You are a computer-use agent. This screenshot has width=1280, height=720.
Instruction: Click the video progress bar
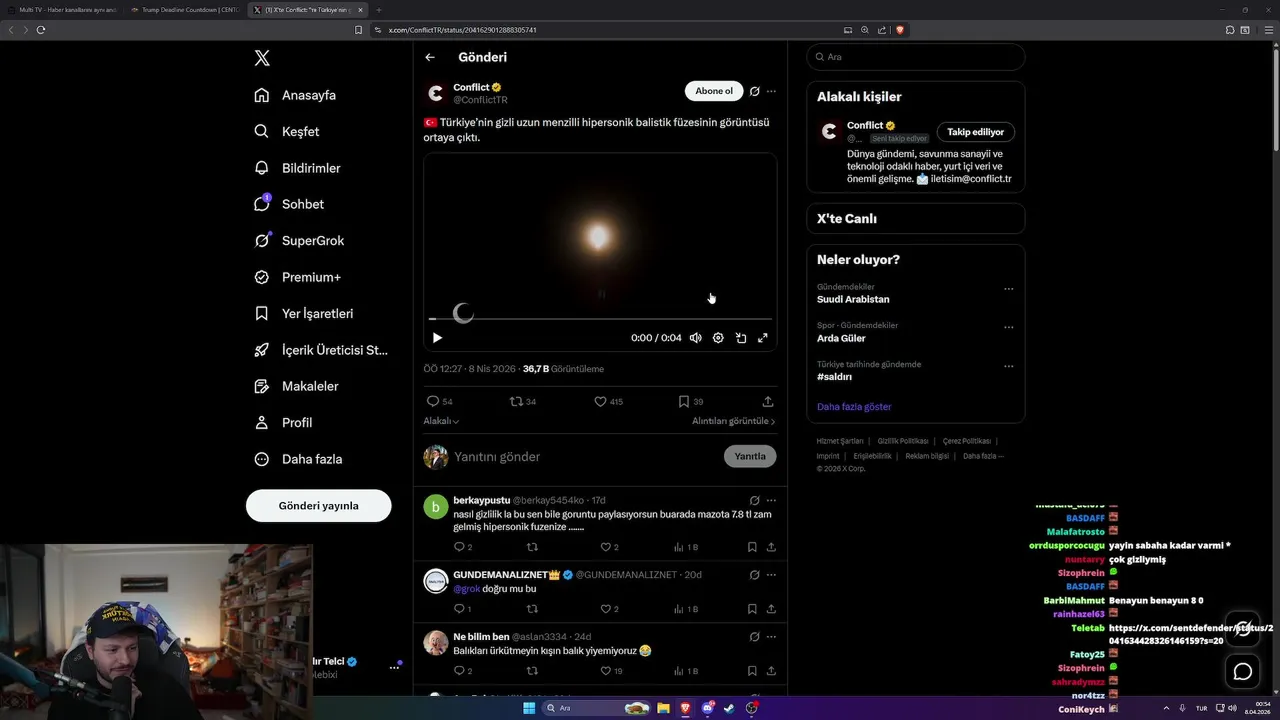pyautogui.click(x=600, y=319)
